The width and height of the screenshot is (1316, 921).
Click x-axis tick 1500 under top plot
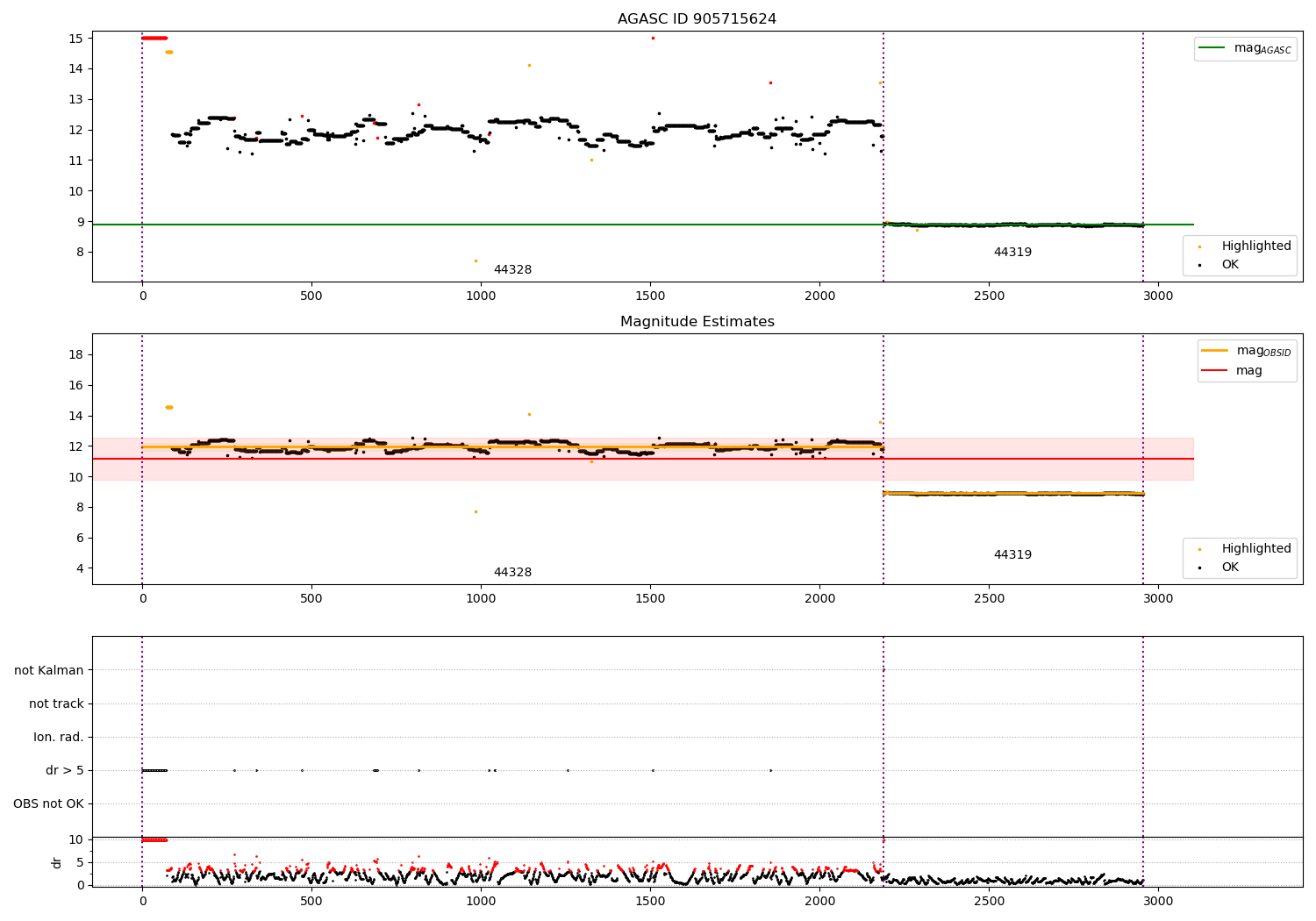click(650, 296)
